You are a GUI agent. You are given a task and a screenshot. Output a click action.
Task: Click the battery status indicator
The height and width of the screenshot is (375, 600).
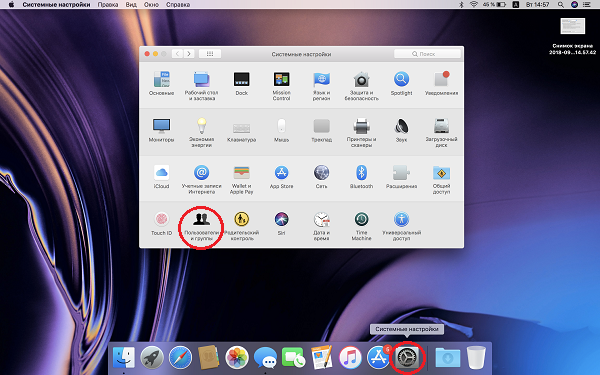tap(494, 5)
